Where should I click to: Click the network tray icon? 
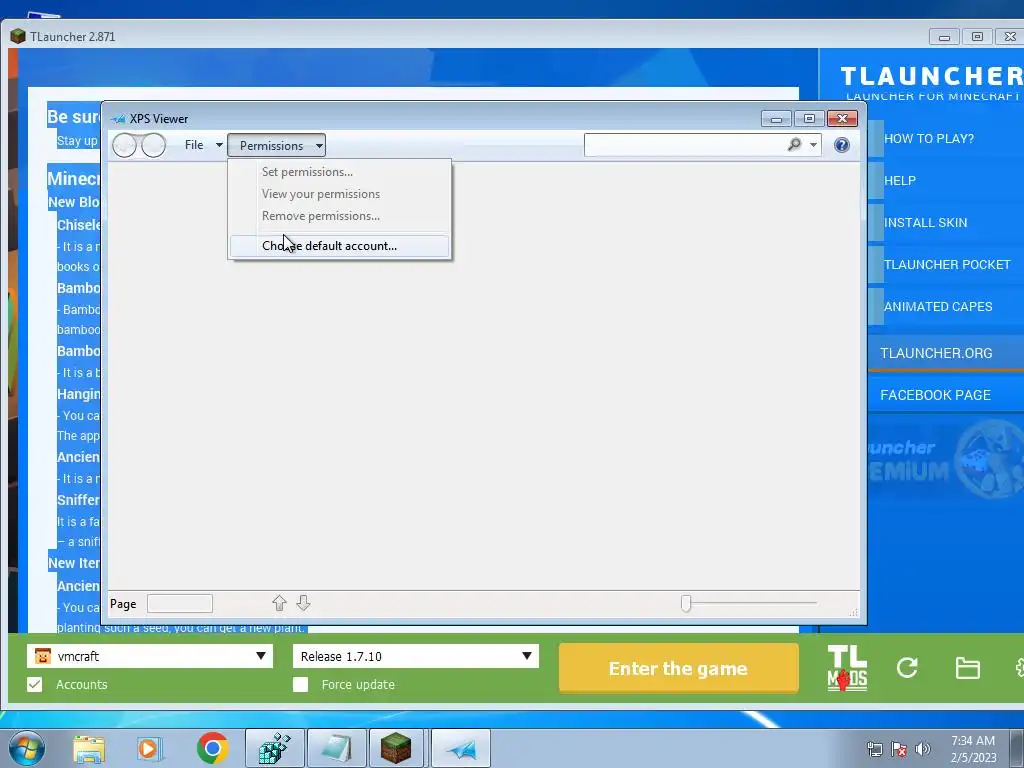point(874,749)
